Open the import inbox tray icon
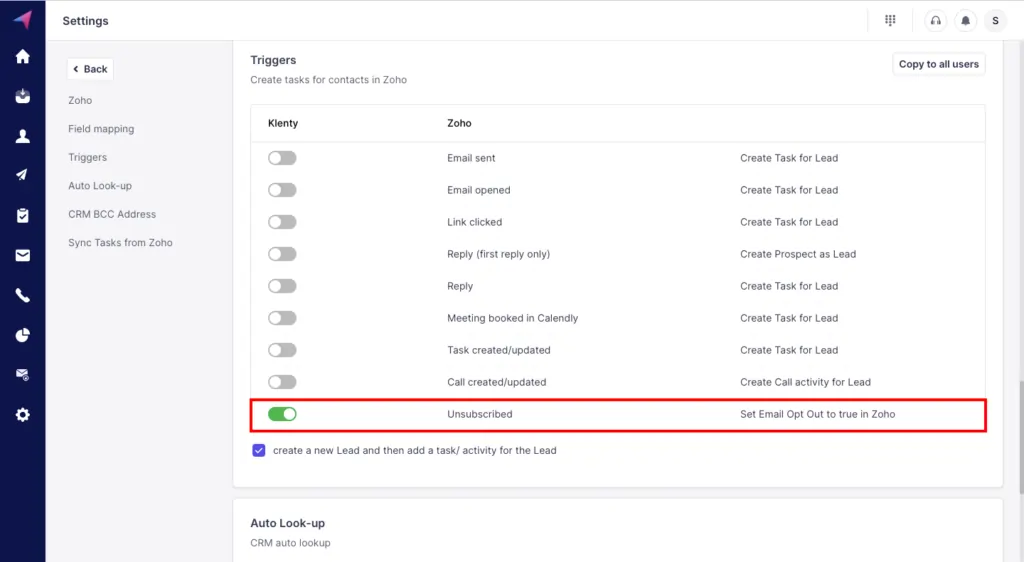 point(23,96)
